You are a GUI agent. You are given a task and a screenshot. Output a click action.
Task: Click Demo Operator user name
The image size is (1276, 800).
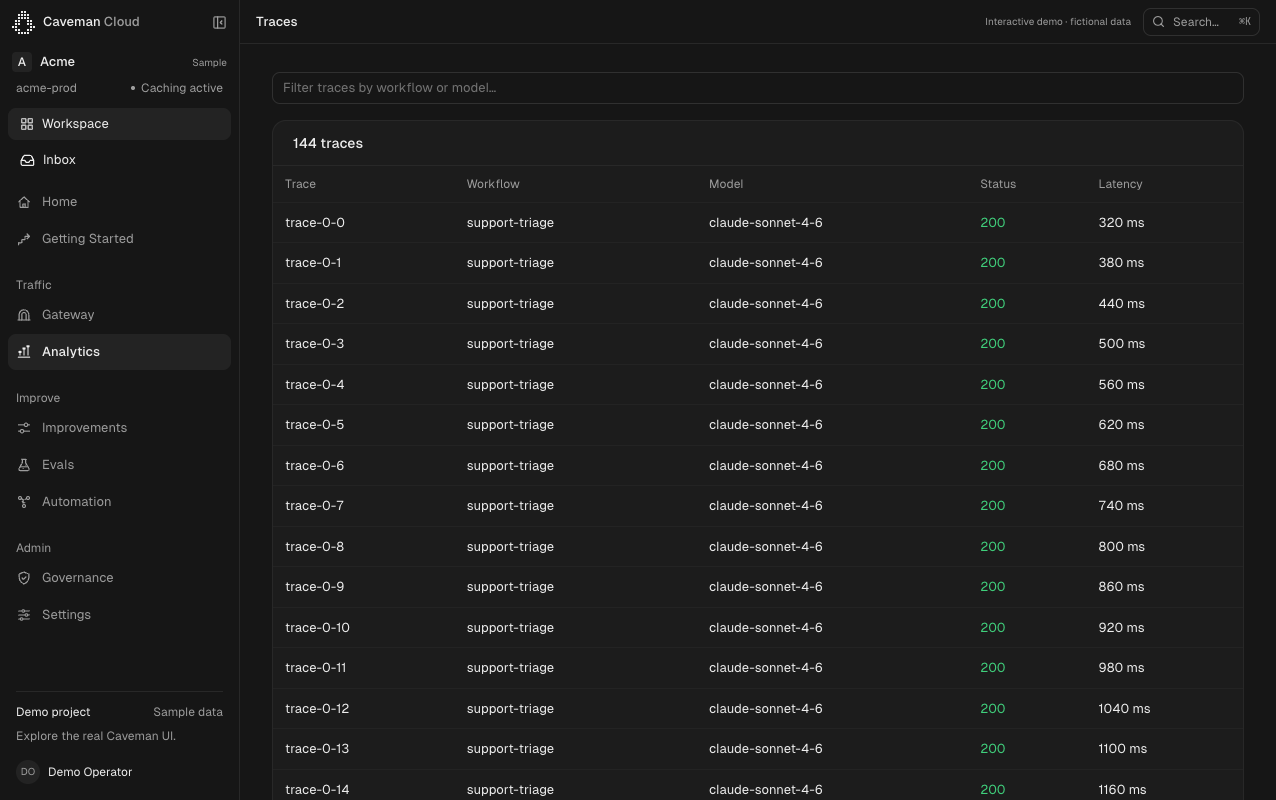point(90,772)
